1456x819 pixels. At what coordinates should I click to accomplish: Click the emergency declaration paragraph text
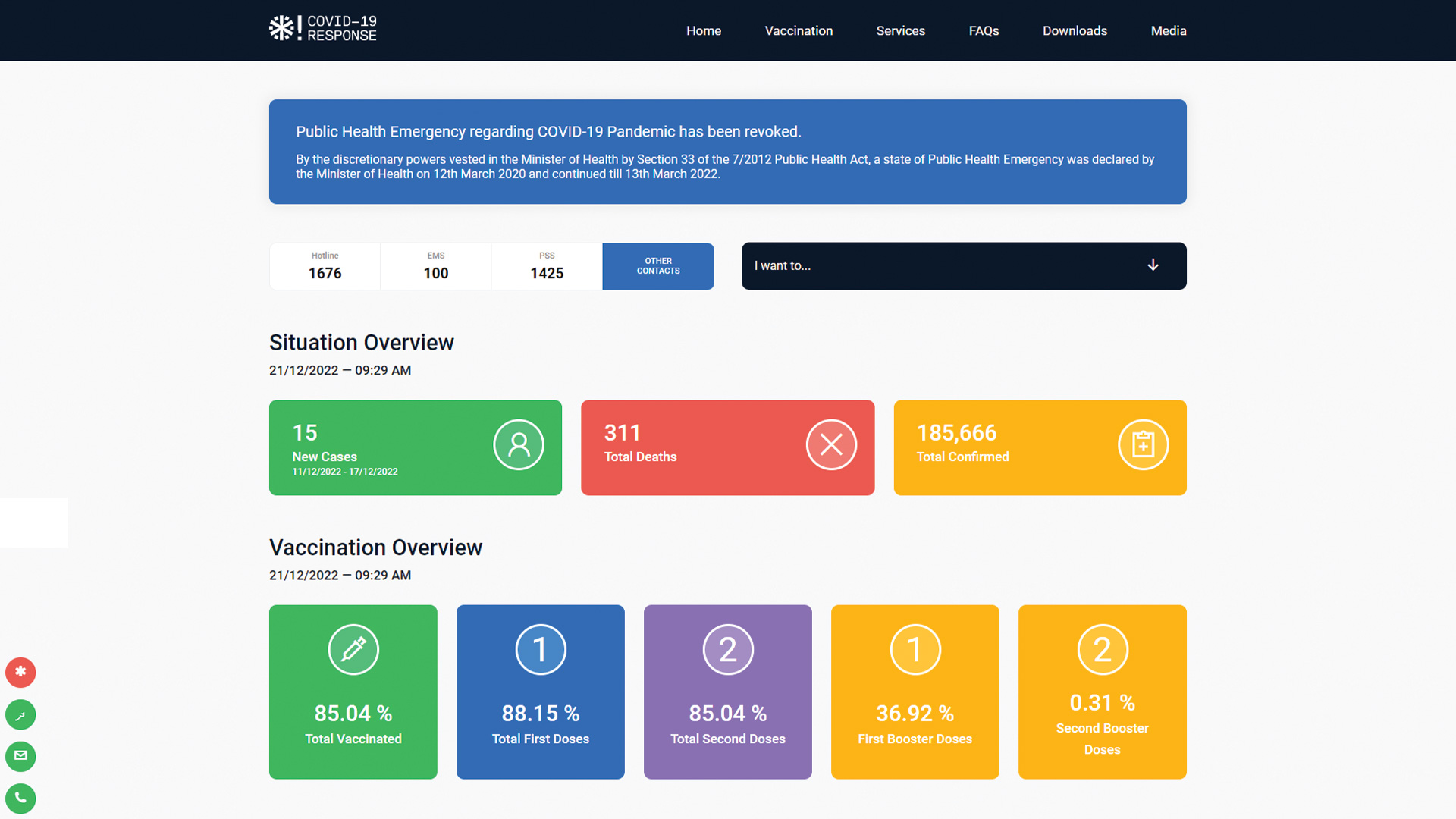725,167
